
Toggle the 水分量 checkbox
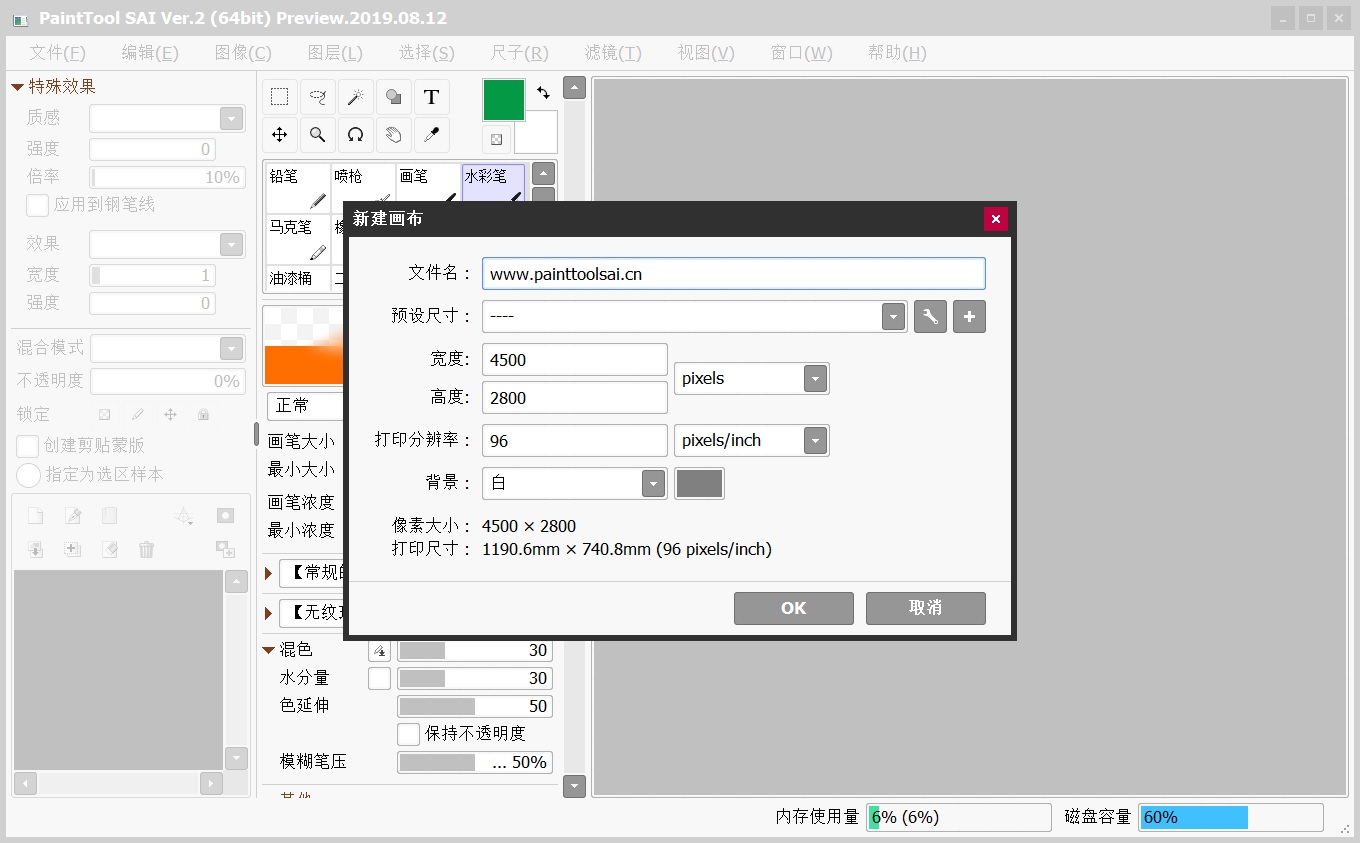(379, 678)
